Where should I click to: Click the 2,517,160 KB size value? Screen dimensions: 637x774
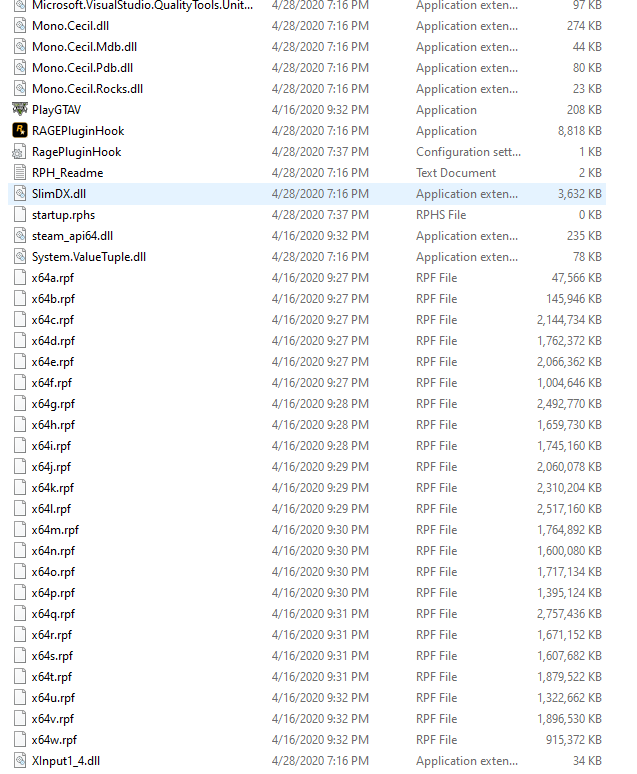coord(569,509)
